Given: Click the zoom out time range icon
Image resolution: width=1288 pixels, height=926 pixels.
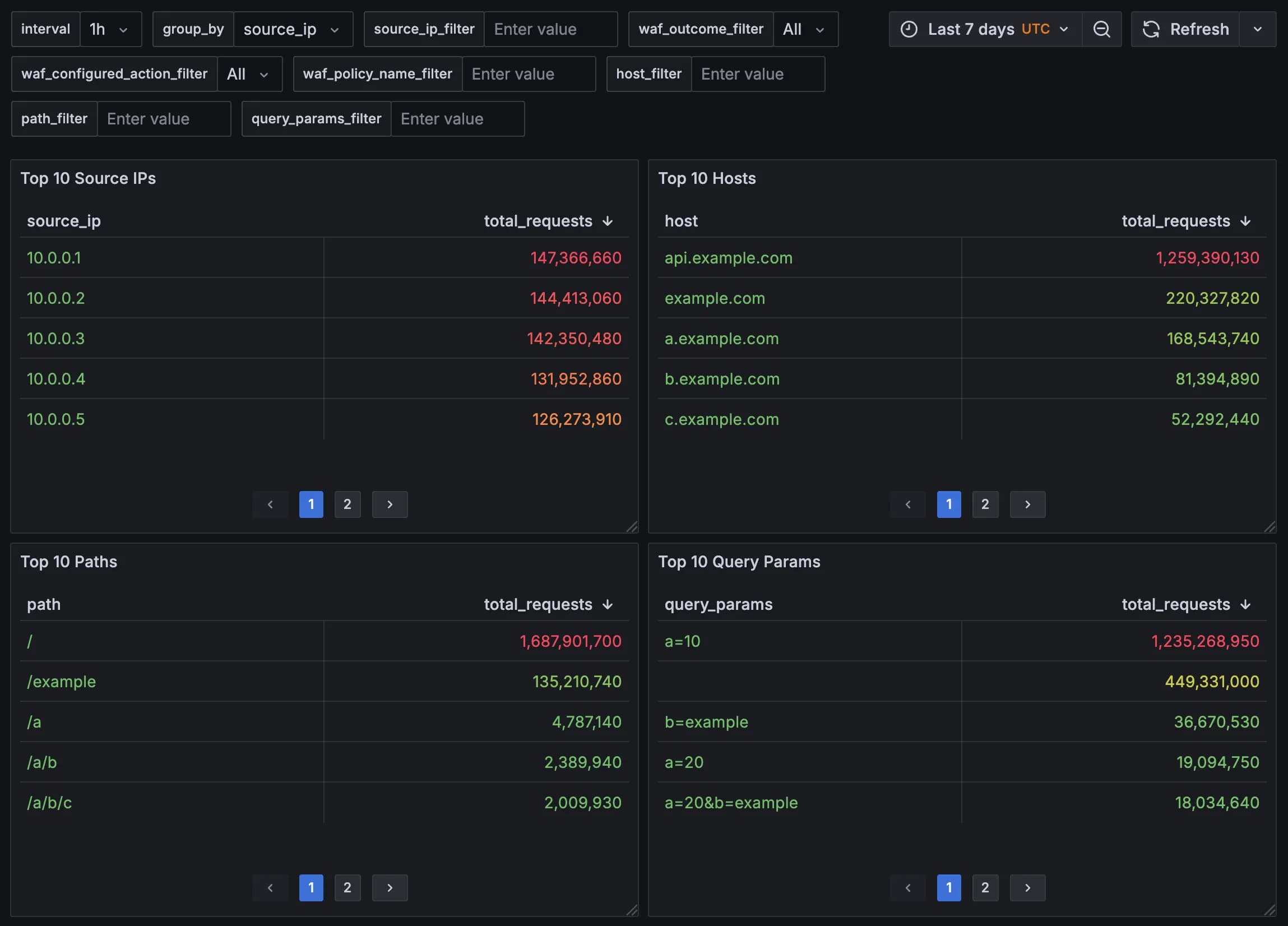Looking at the screenshot, I should coord(1101,29).
